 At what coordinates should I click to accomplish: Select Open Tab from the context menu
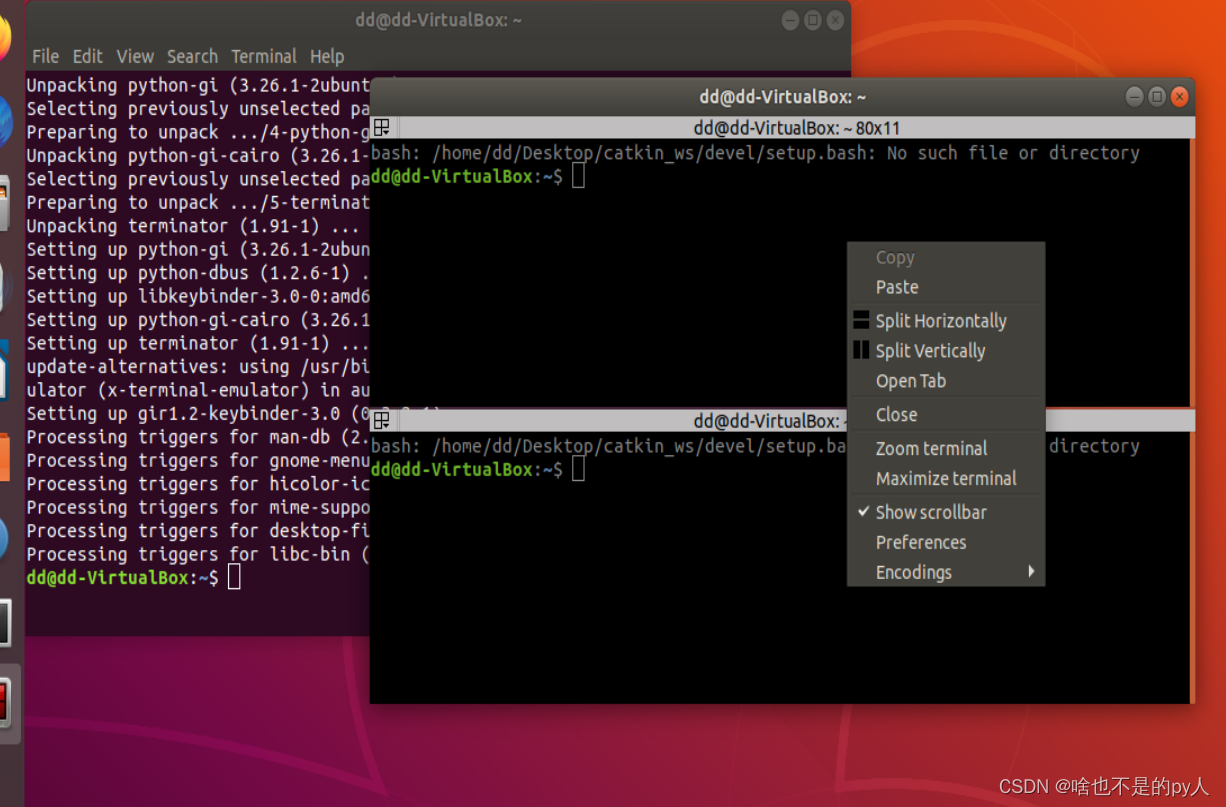coord(910,381)
